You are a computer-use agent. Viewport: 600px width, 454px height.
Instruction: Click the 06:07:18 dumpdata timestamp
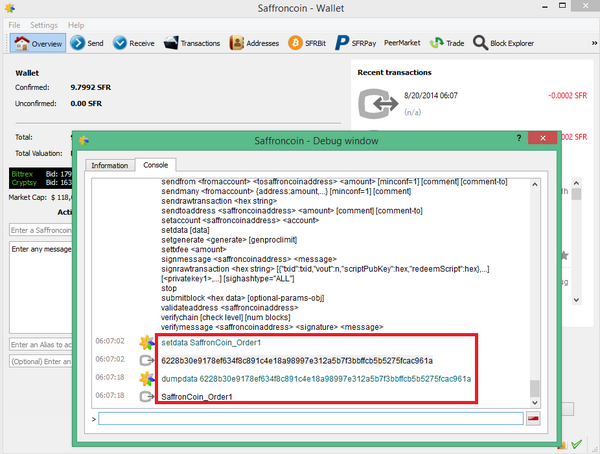(110, 377)
